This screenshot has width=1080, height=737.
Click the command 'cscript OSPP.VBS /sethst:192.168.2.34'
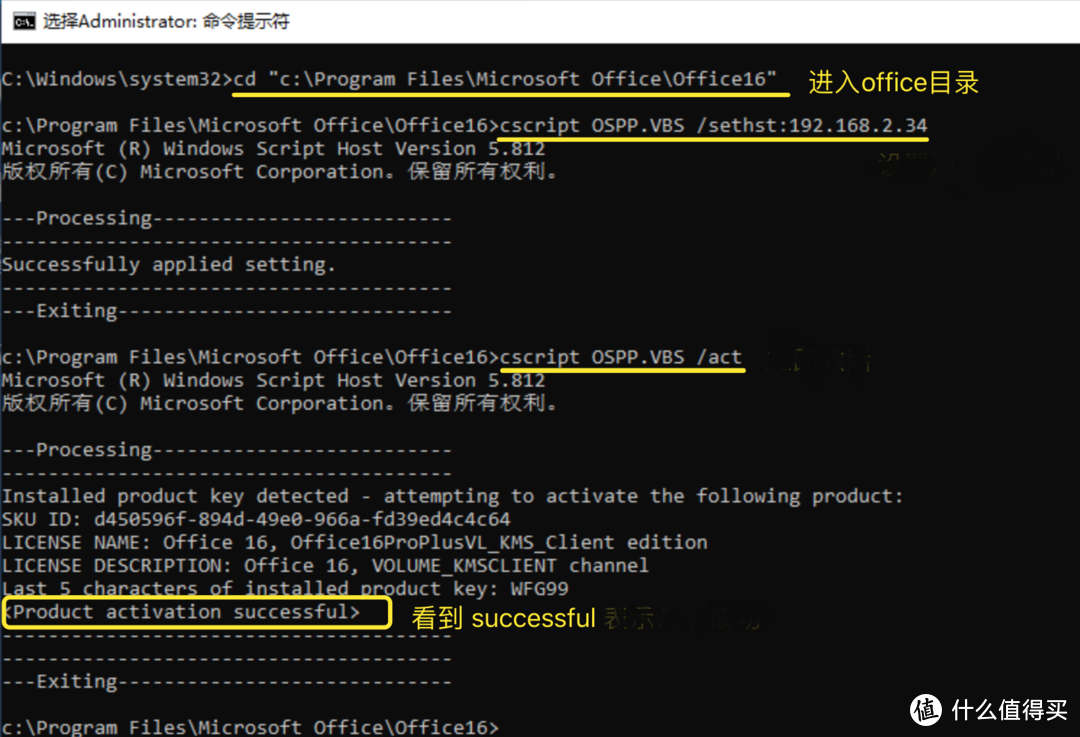714,125
